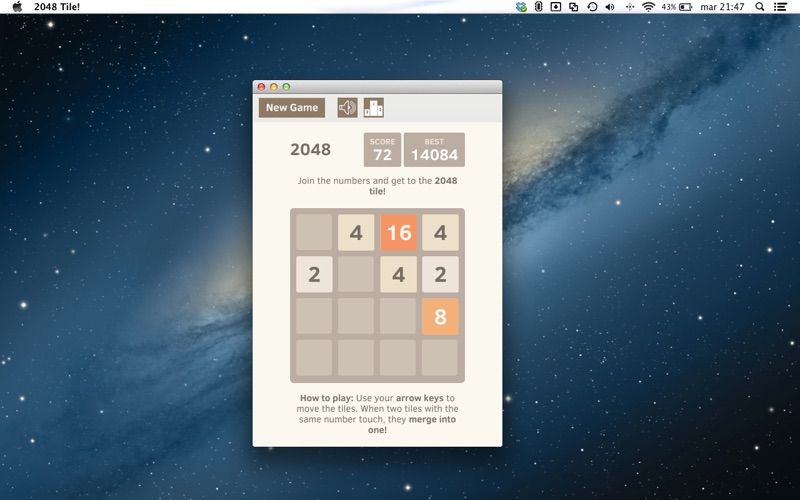
Task: Zoom the game window with the green button
Action: click(286, 87)
